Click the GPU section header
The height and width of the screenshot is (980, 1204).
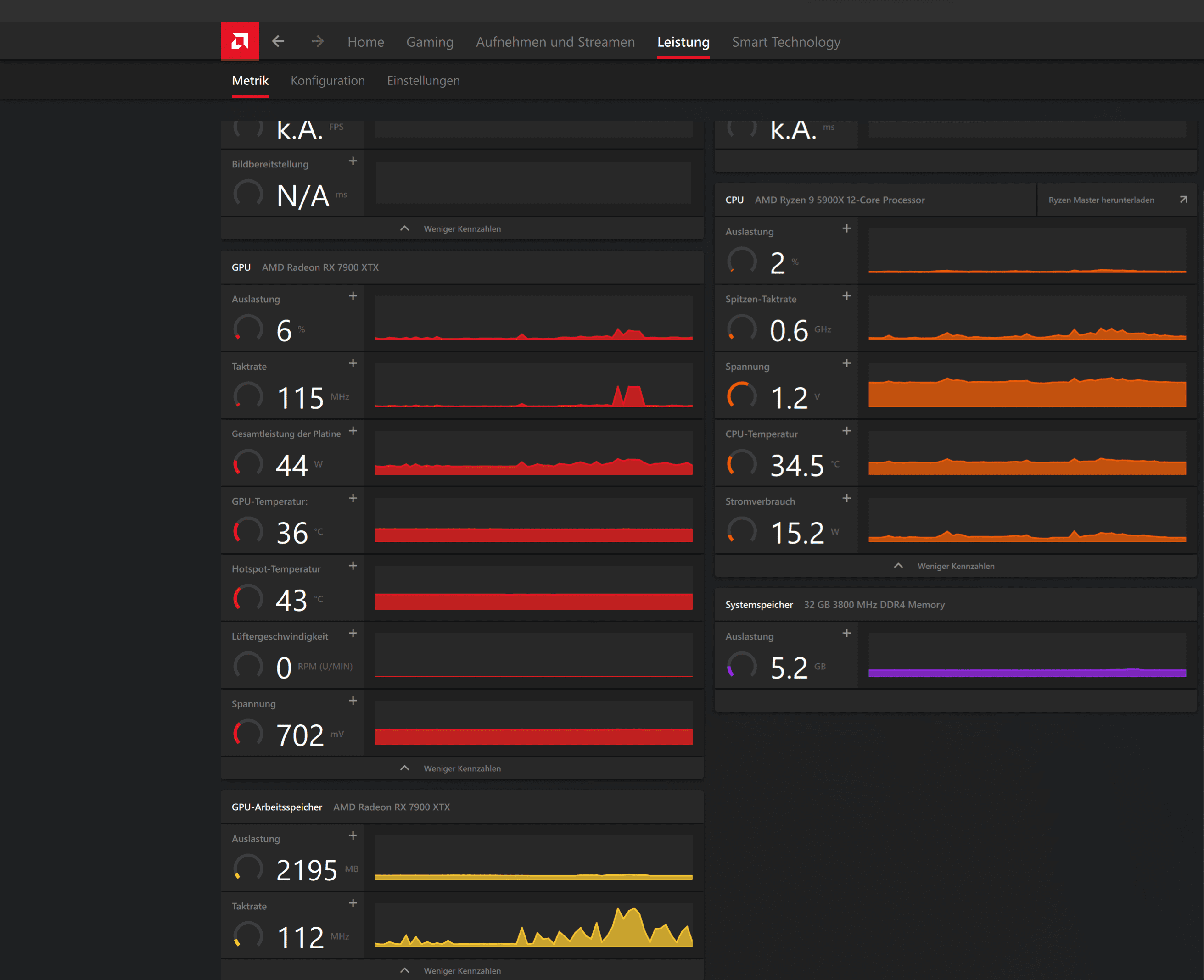coord(462,267)
